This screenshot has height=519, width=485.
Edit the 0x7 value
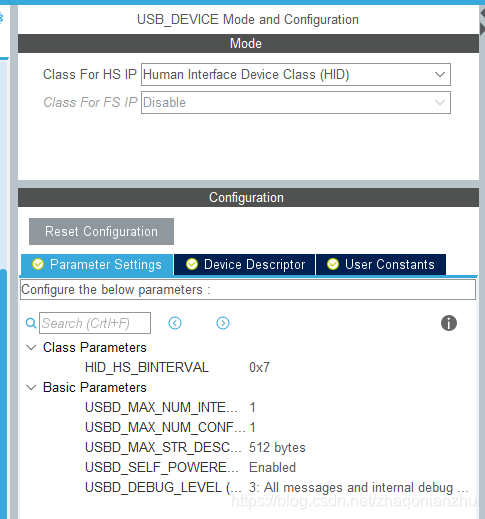click(x=259, y=368)
